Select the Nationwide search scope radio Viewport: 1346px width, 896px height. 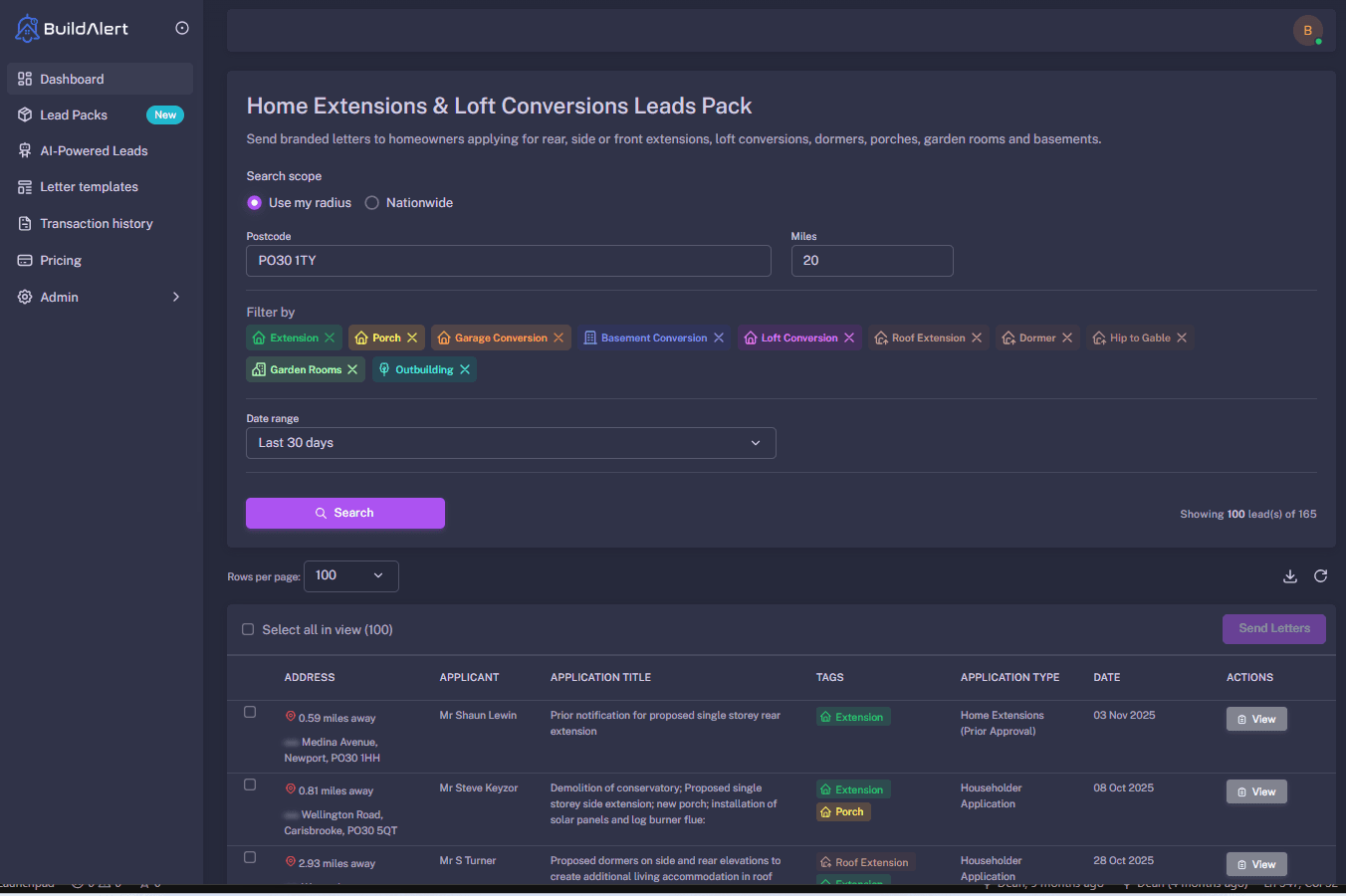(371, 202)
